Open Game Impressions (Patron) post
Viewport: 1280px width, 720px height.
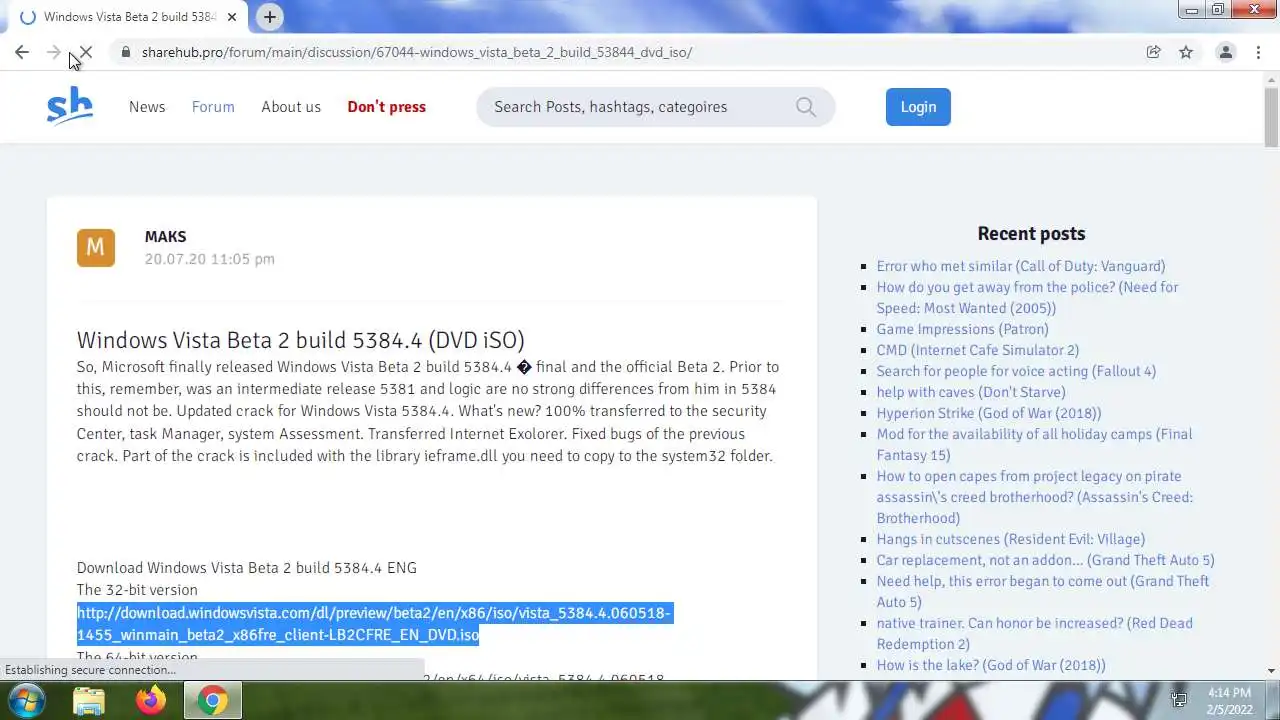click(x=963, y=329)
